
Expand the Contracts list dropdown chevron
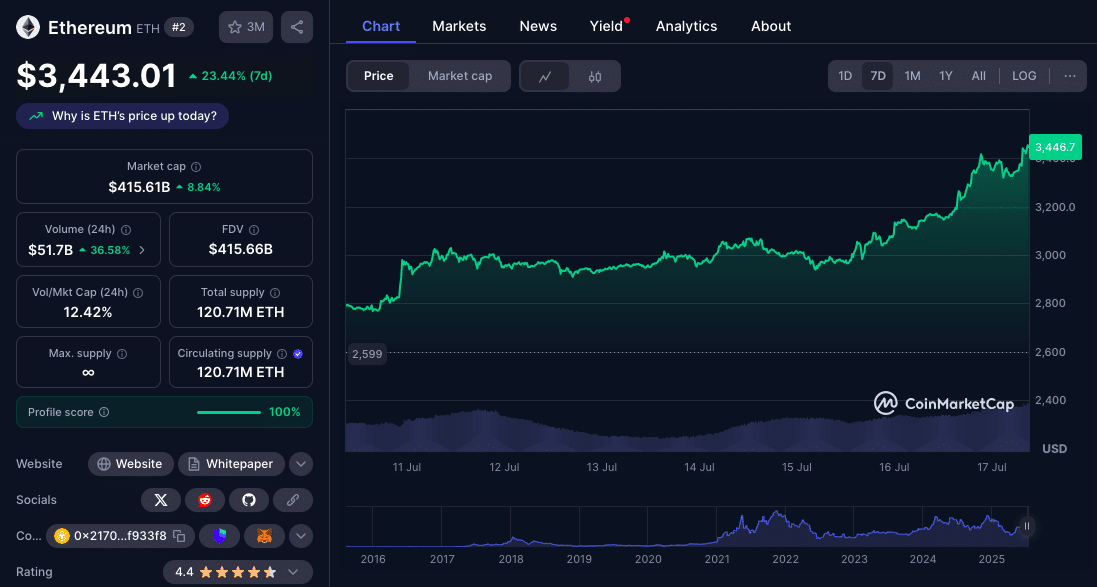point(301,536)
